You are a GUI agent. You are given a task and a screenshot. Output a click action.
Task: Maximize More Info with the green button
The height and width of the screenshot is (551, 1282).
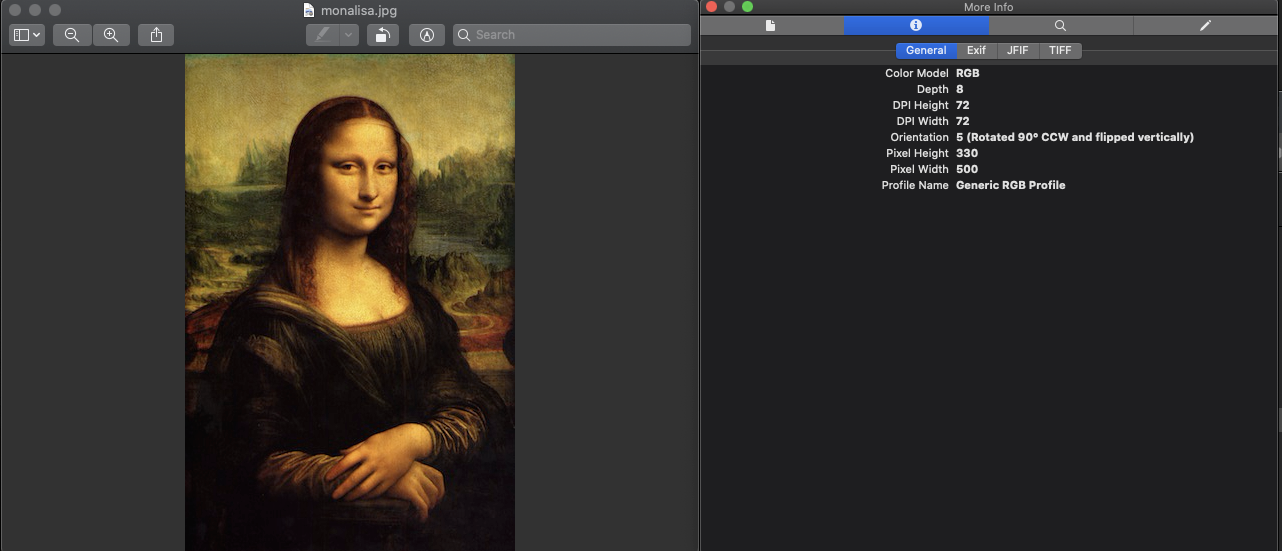747,6
